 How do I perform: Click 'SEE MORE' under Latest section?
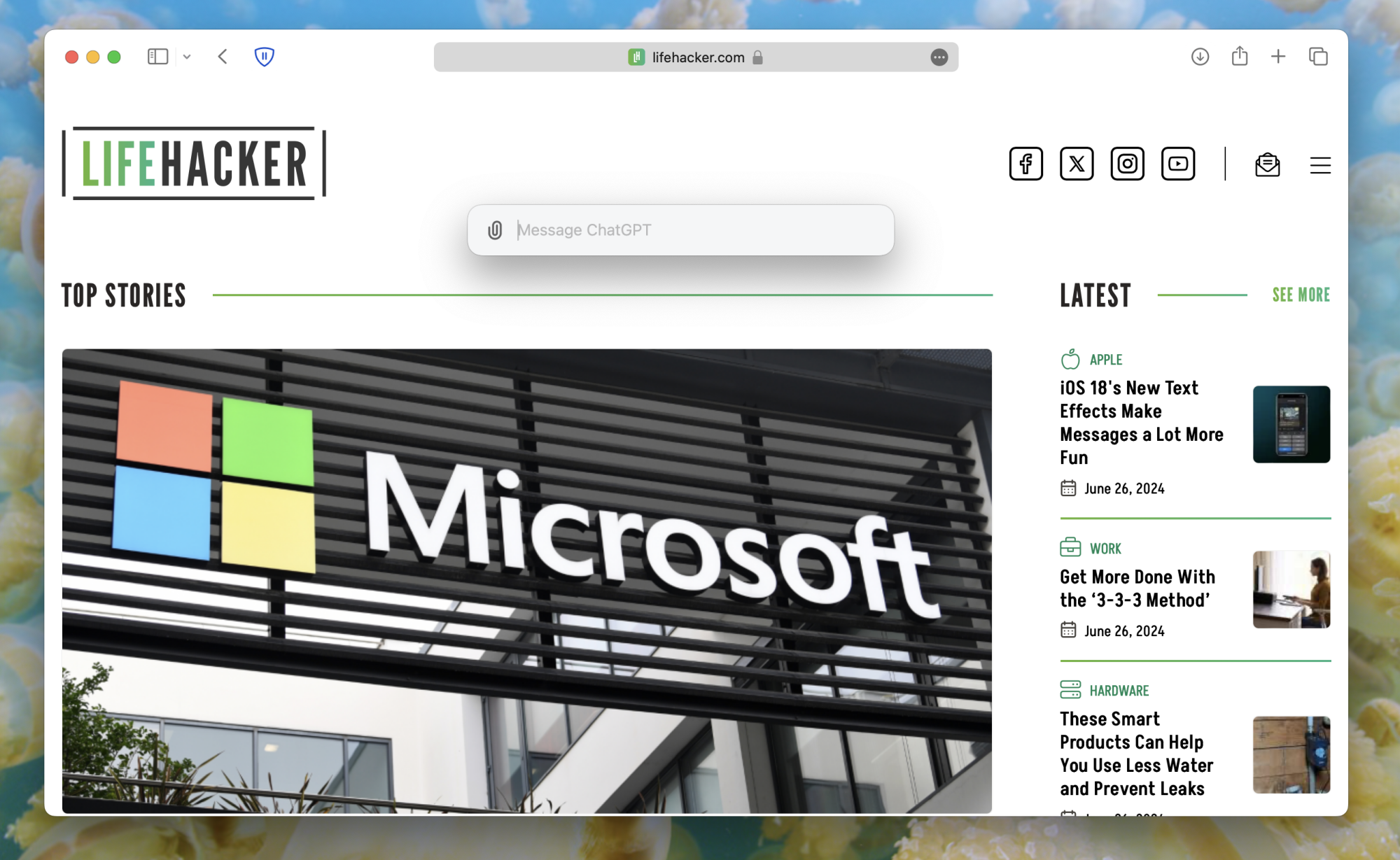point(1302,296)
